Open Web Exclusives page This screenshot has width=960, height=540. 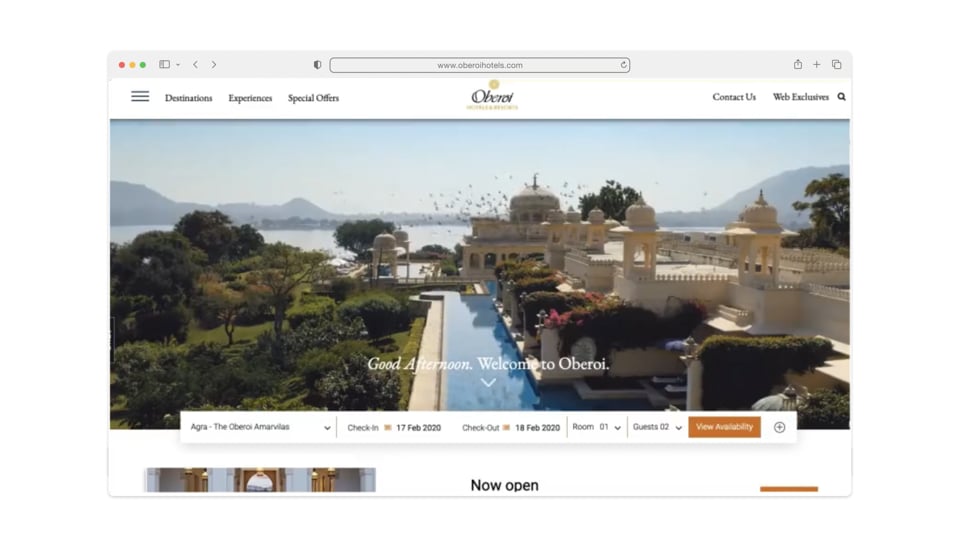click(x=801, y=97)
